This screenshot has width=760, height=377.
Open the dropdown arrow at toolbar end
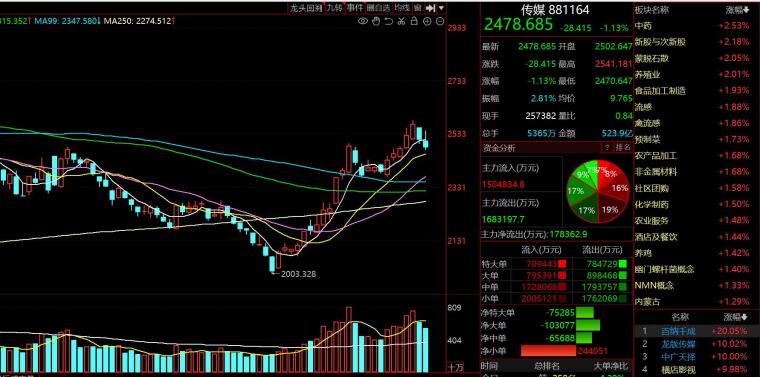(441, 8)
